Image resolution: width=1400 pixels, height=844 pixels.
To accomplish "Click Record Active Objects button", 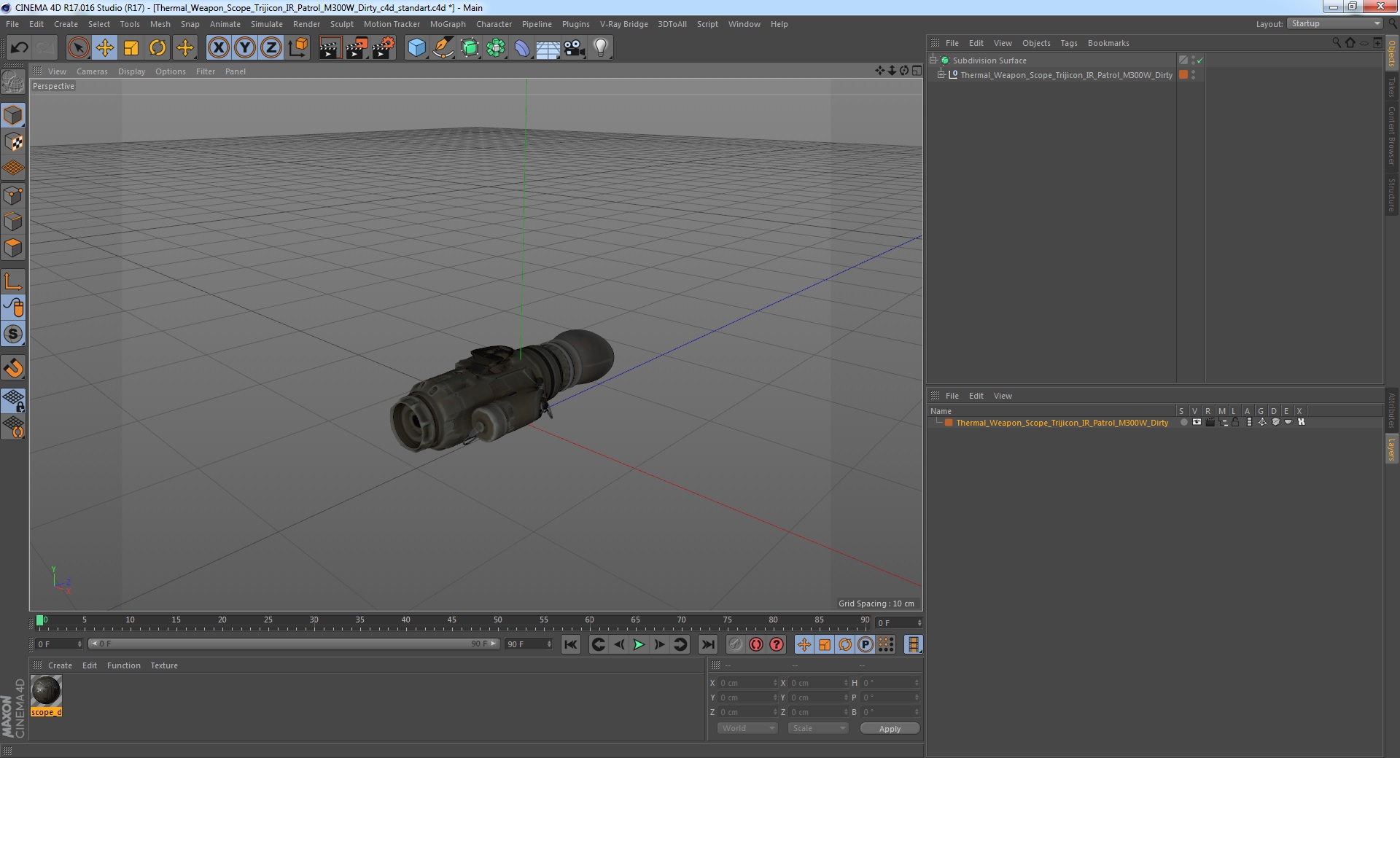I will click(735, 644).
